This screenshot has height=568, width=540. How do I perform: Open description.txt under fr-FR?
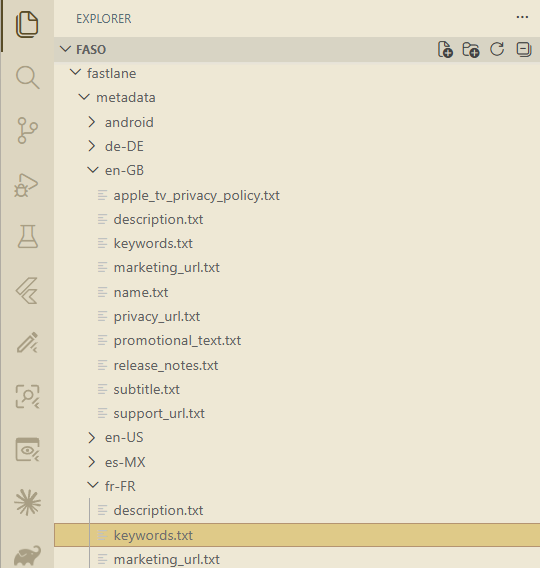[x=158, y=510]
